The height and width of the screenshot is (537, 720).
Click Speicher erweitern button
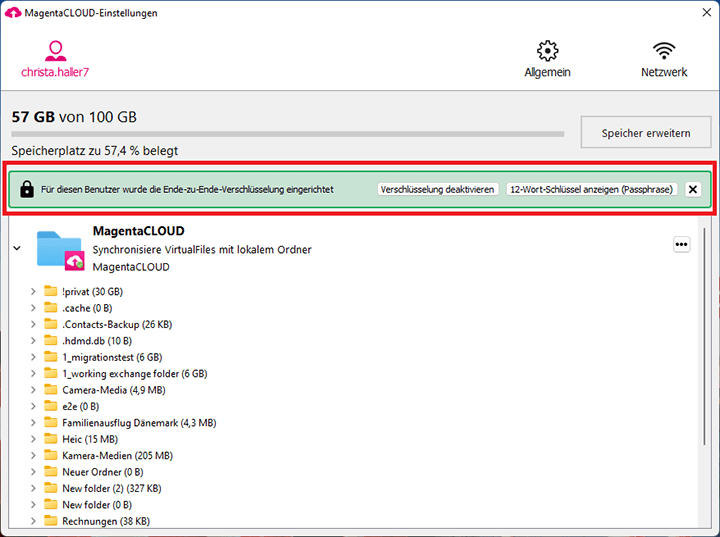[645, 133]
